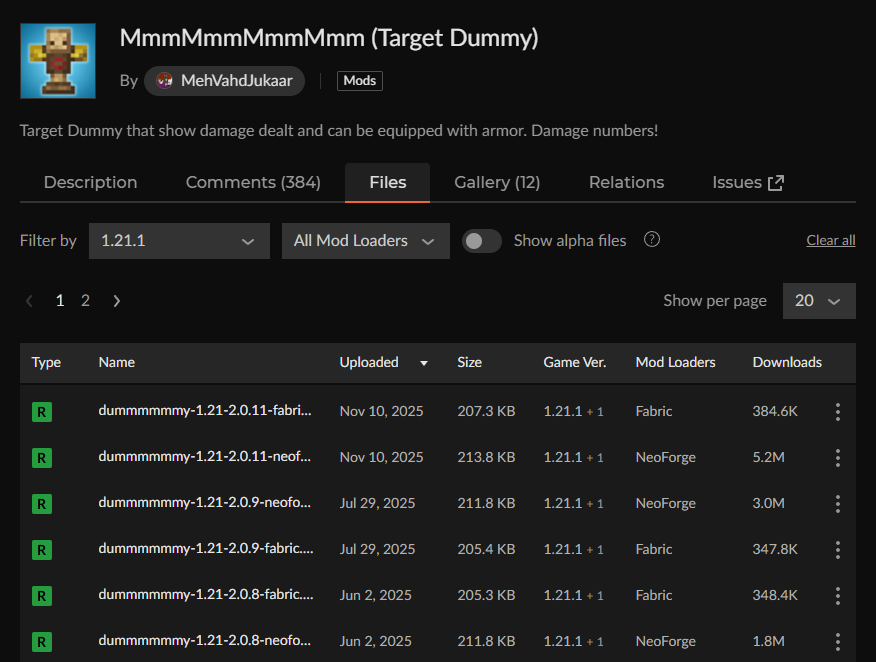Image resolution: width=876 pixels, height=662 pixels.
Task: Open the 1.21.1 game version filter dropdown
Action: (179, 241)
